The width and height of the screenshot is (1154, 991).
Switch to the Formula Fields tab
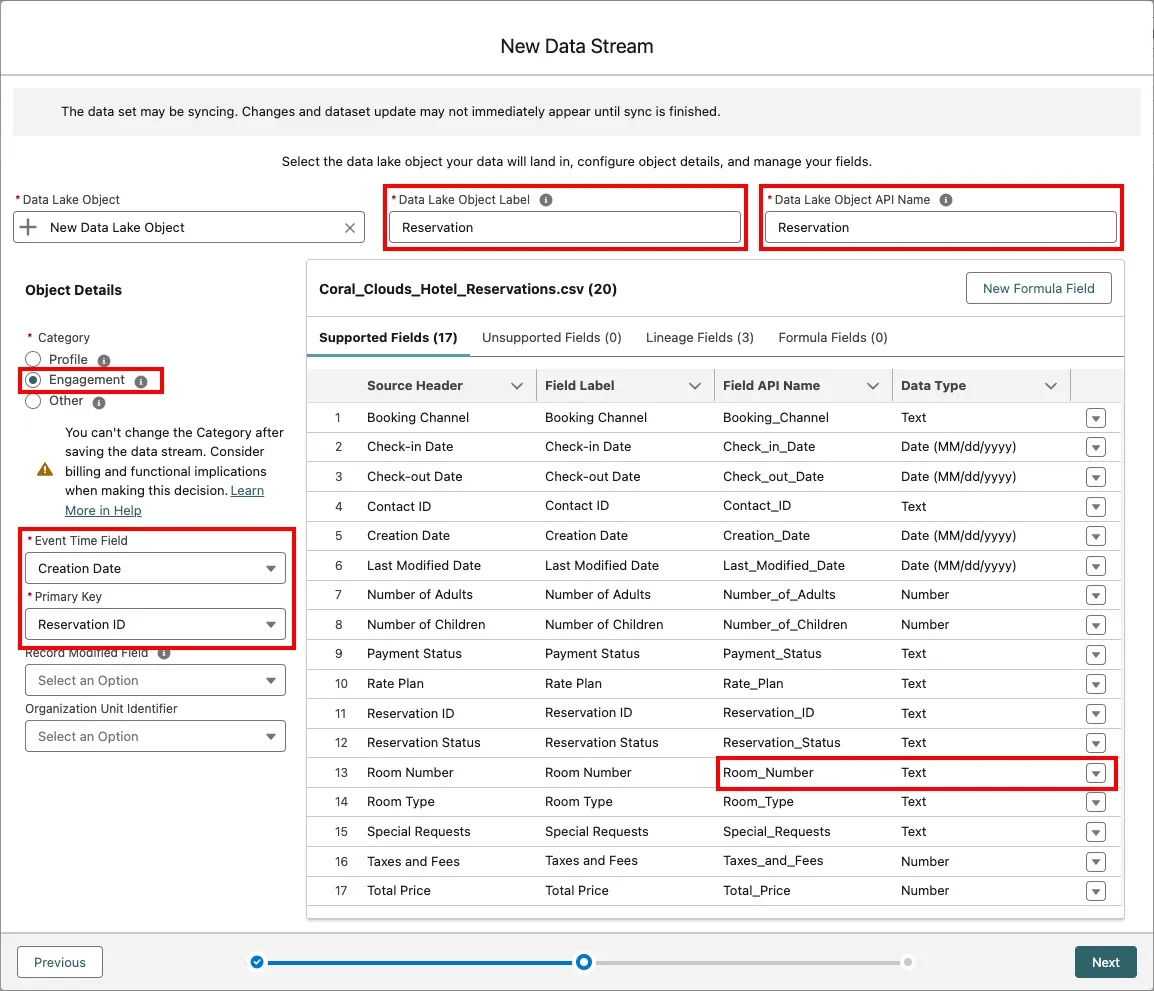[x=832, y=338]
